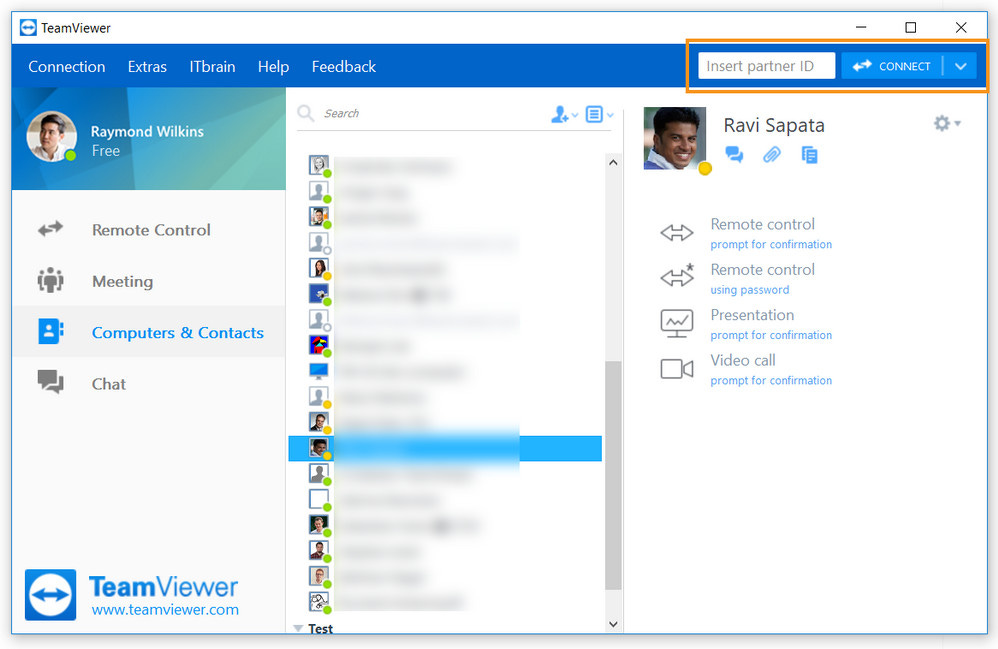The image size is (998, 649).
Task: Open the gear settings dropdown for Ravi Sapata
Action: [946, 123]
